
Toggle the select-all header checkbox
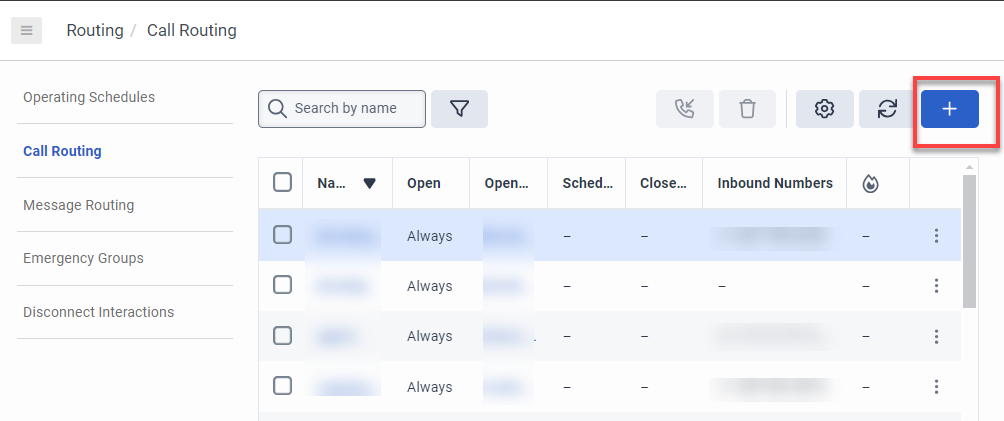coord(282,182)
